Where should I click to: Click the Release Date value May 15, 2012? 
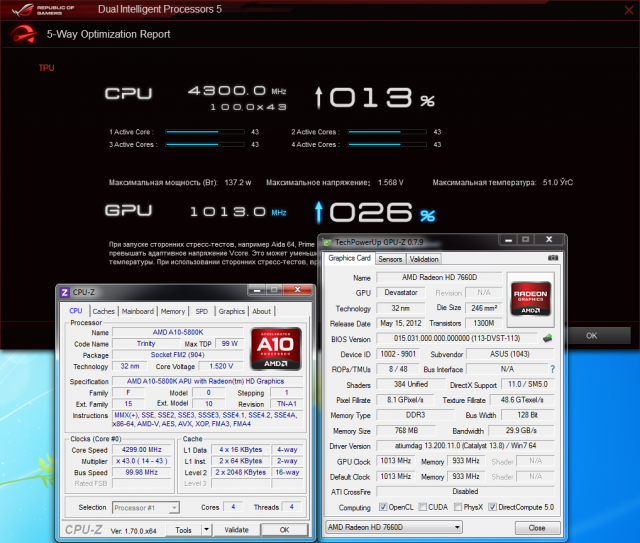coord(400,323)
